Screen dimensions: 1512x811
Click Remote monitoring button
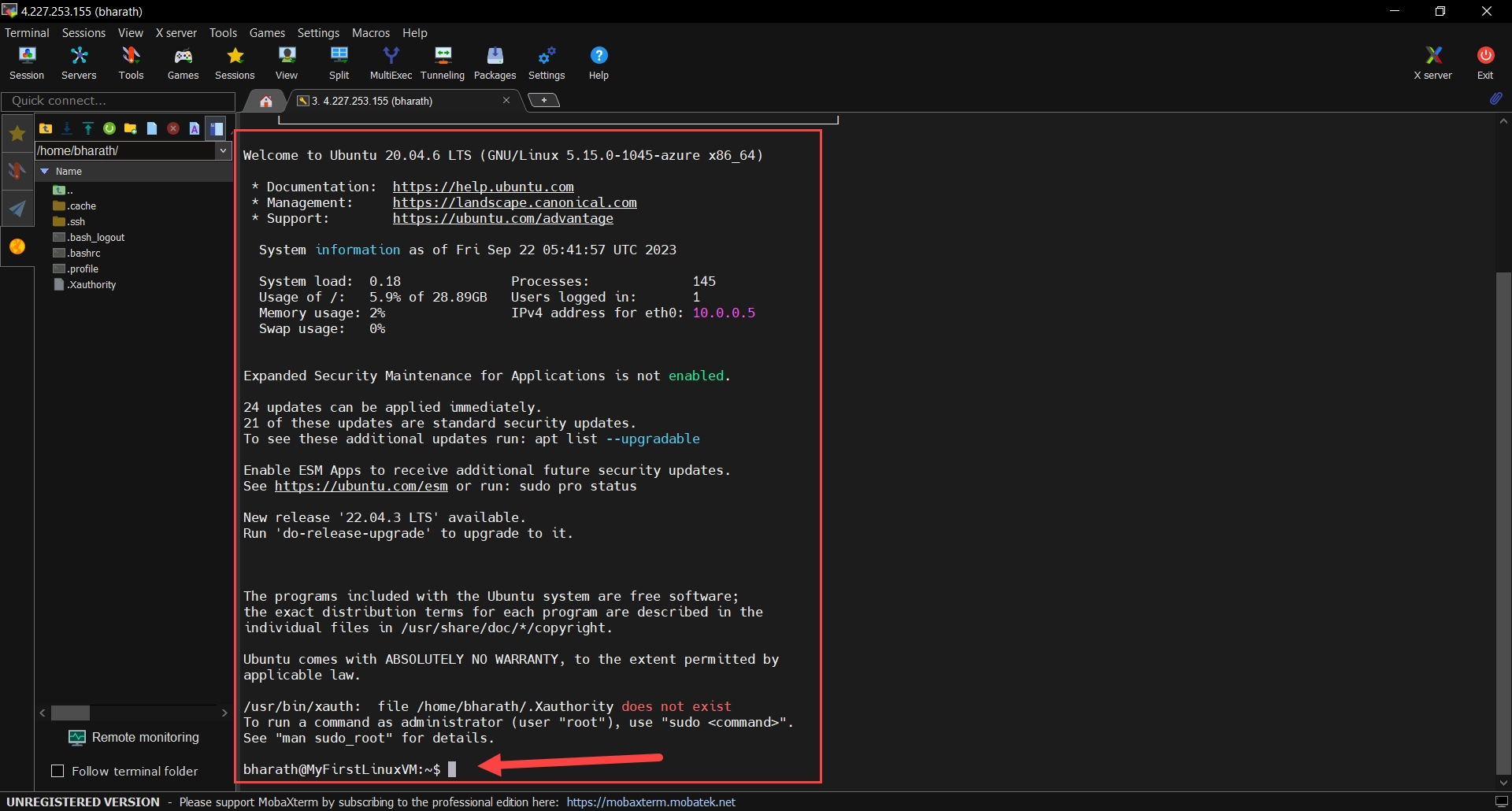tap(134, 737)
